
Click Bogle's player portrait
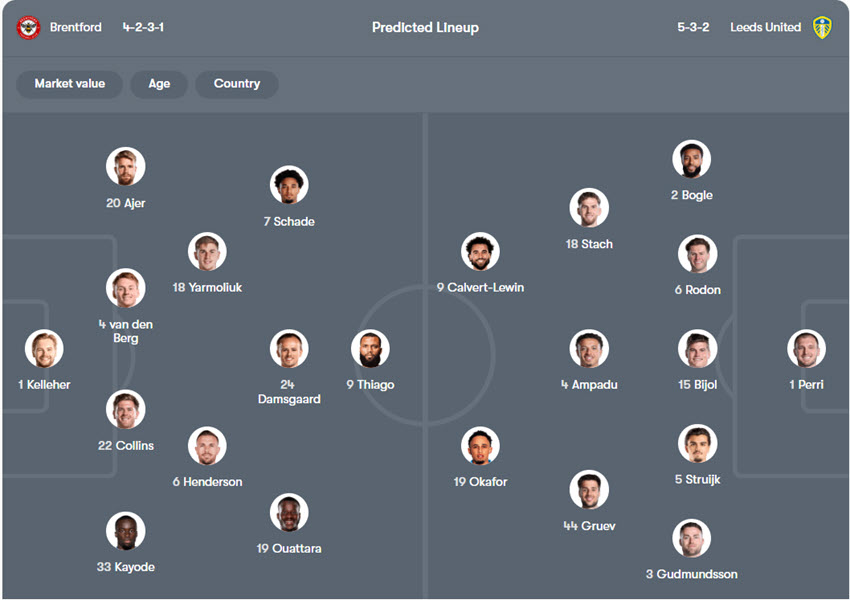(692, 159)
